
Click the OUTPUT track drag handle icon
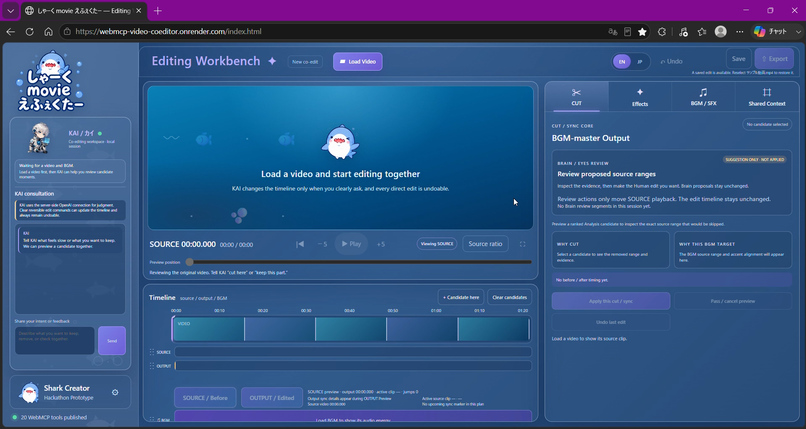(x=152, y=366)
